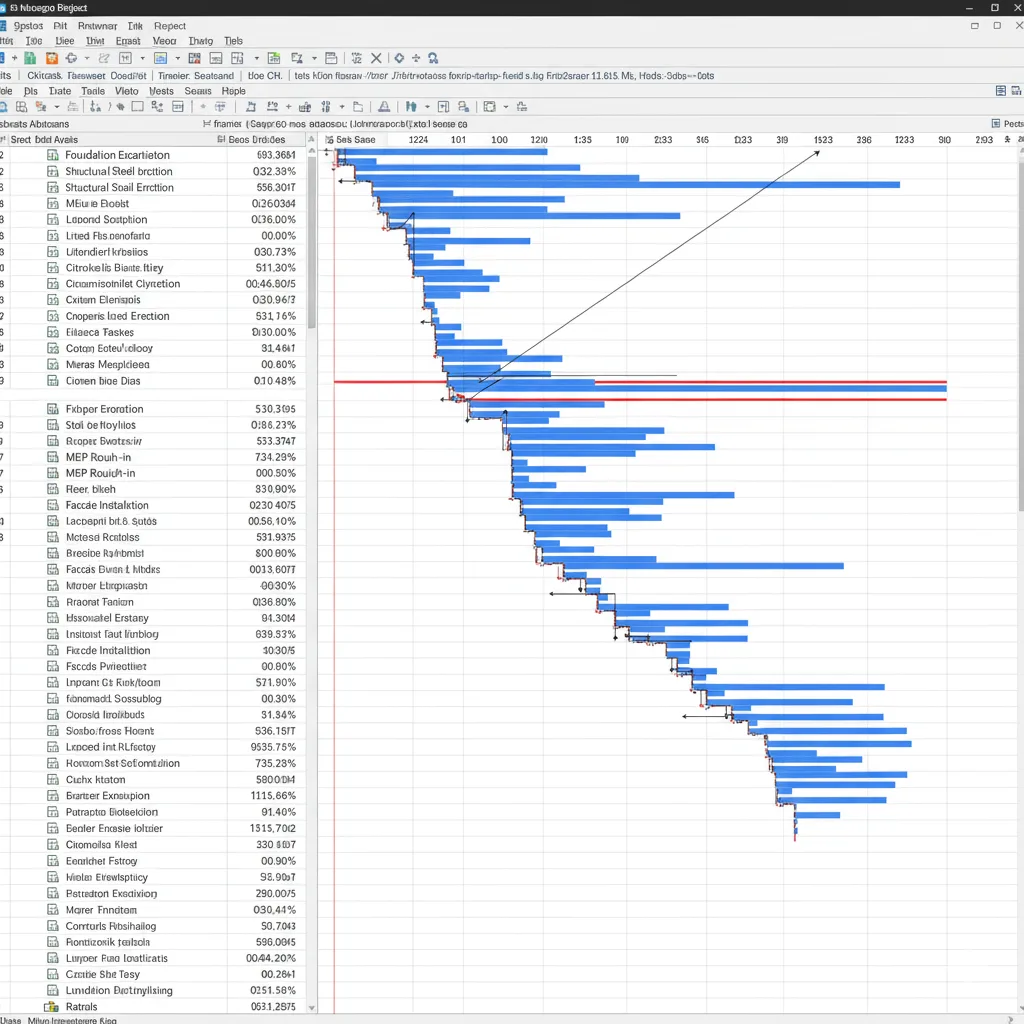Click the Beos Drdides column header
Image resolution: width=1024 pixels, height=1024 pixels.
[257, 140]
